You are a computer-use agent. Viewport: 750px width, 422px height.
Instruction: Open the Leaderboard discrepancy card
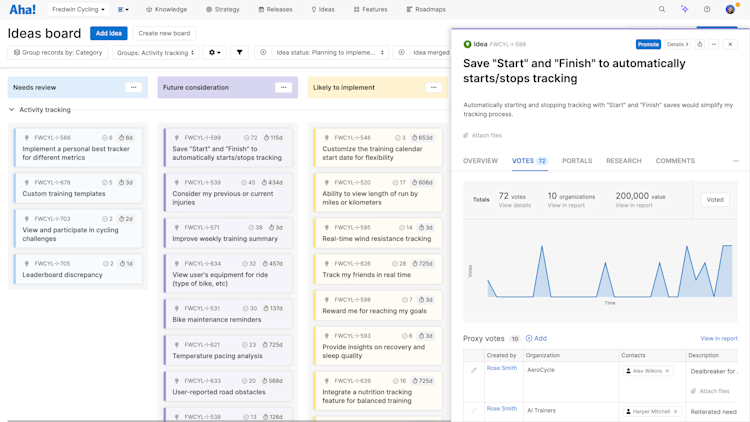point(78,269)
